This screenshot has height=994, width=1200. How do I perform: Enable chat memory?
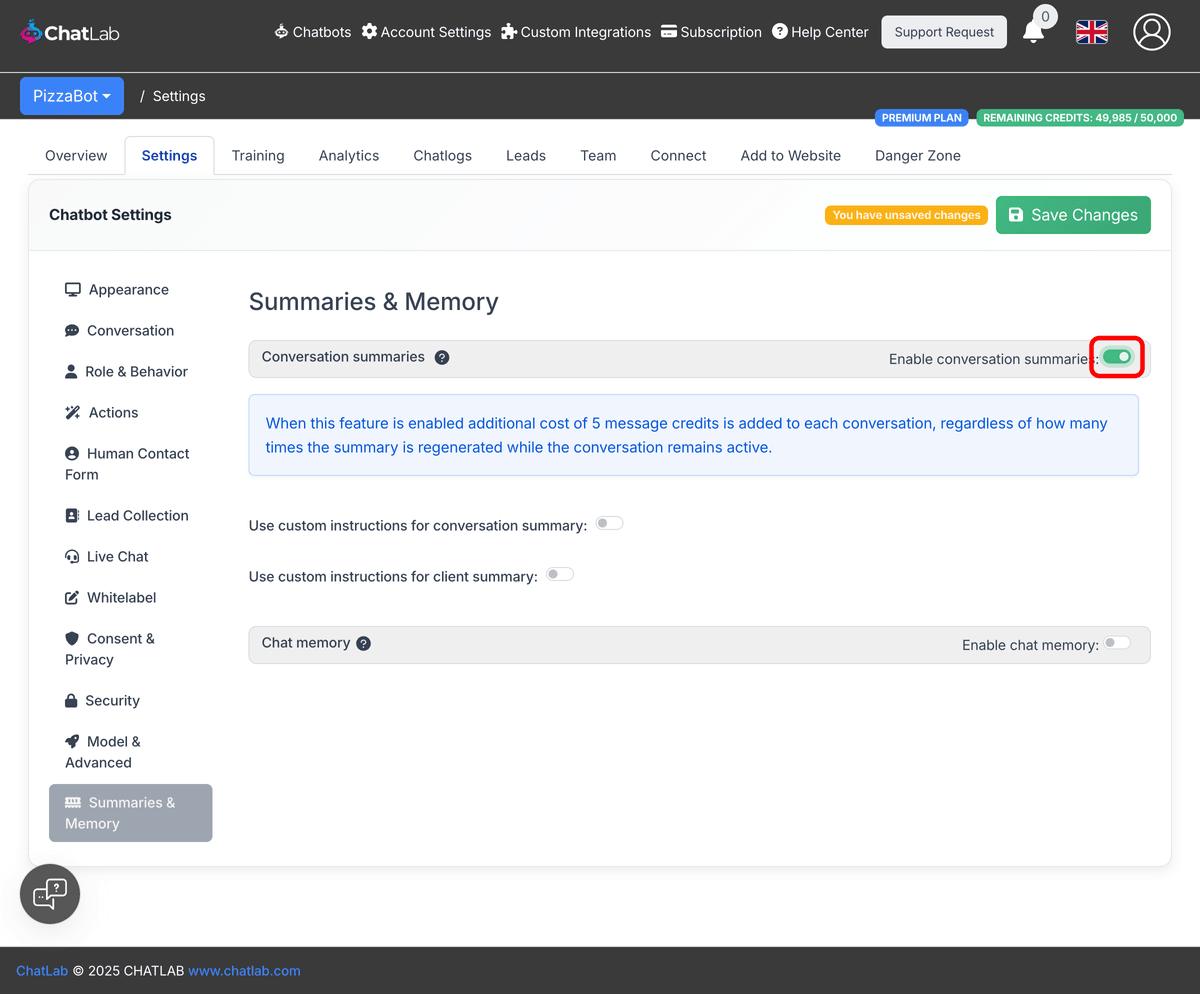coord(1117,642)
